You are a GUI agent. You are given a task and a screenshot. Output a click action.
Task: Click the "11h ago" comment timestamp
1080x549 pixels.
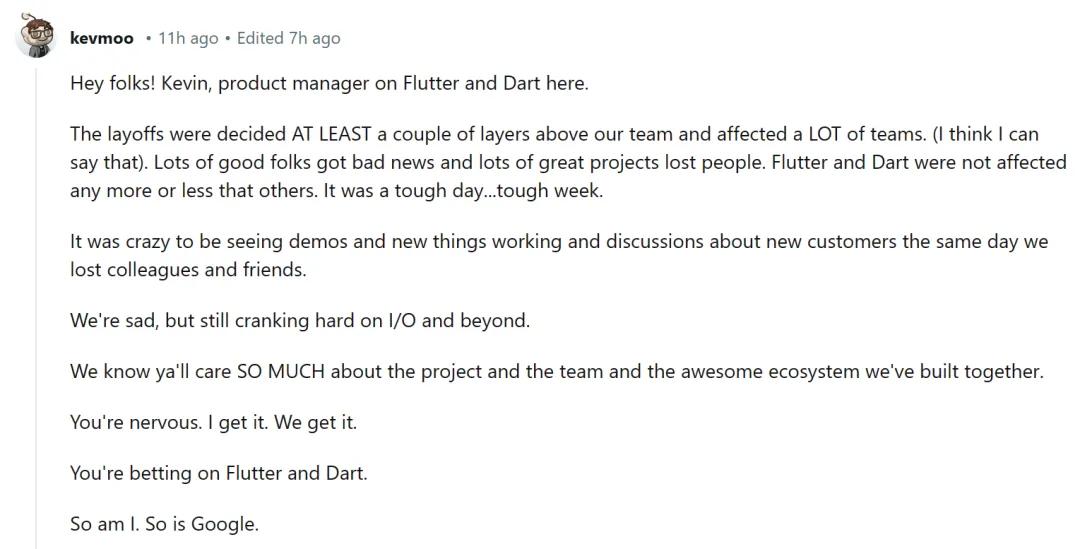188,38
